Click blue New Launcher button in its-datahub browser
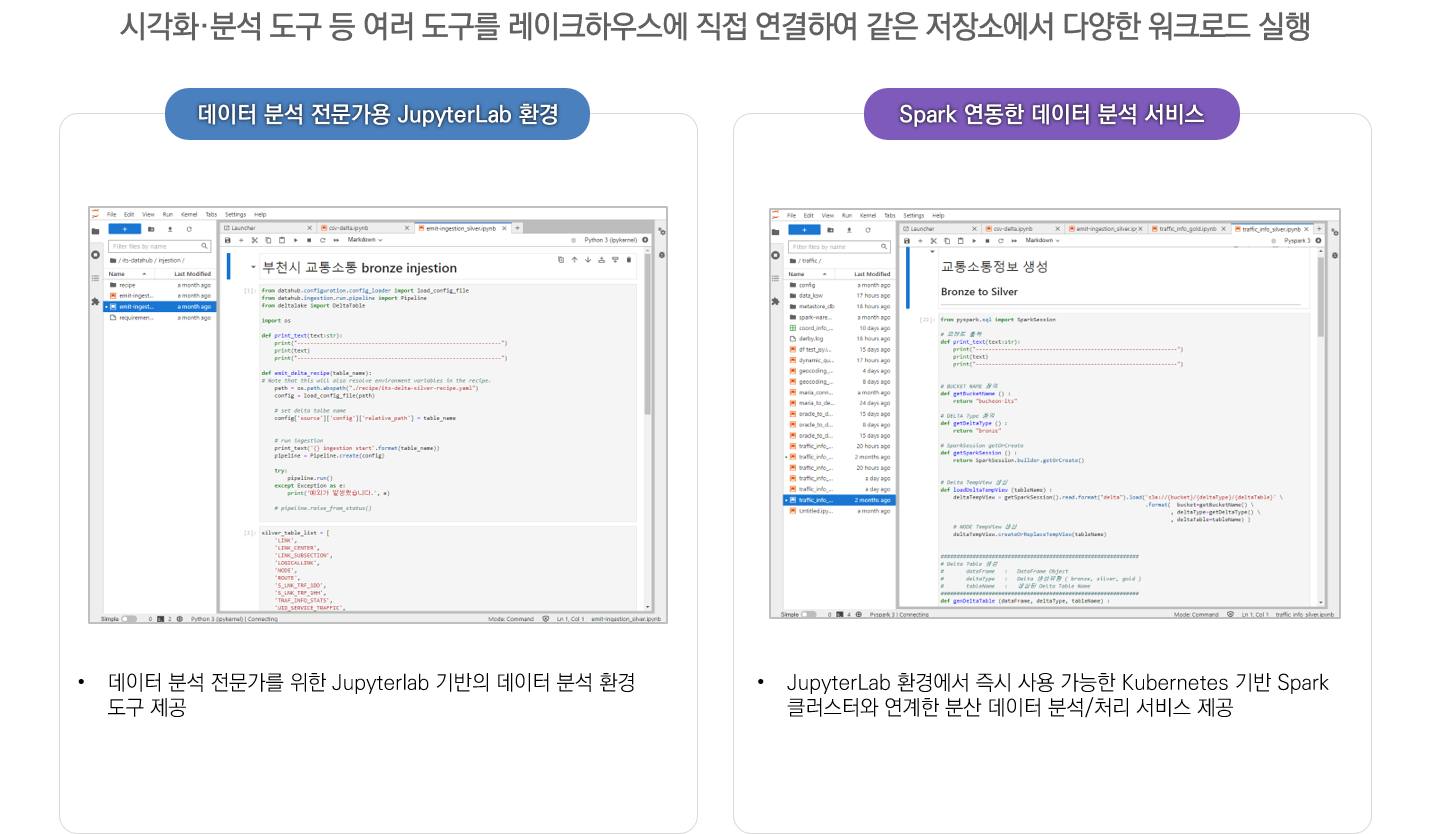The image size is (1429, 834). pyautogui.click(x=125, y=229)
